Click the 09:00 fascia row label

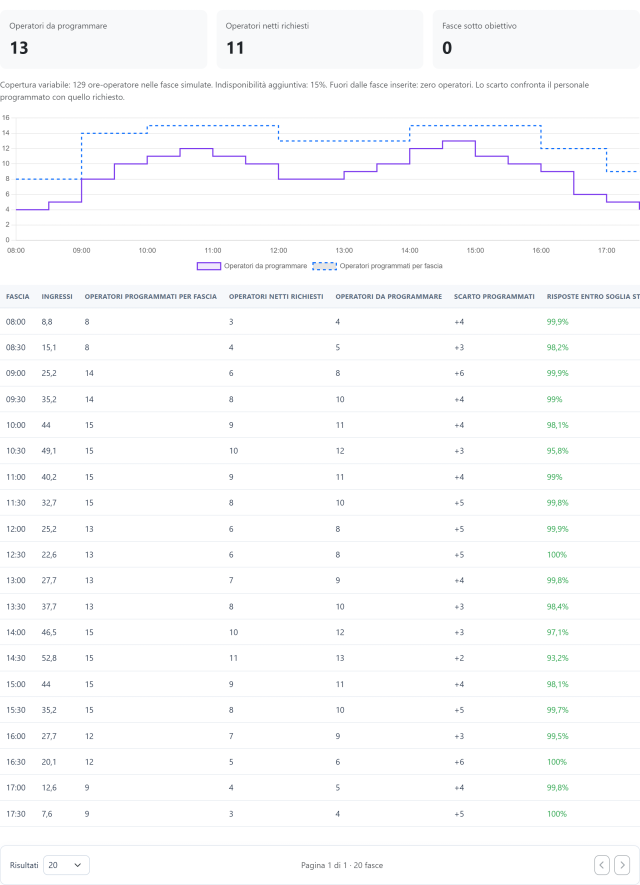point(16,373)
